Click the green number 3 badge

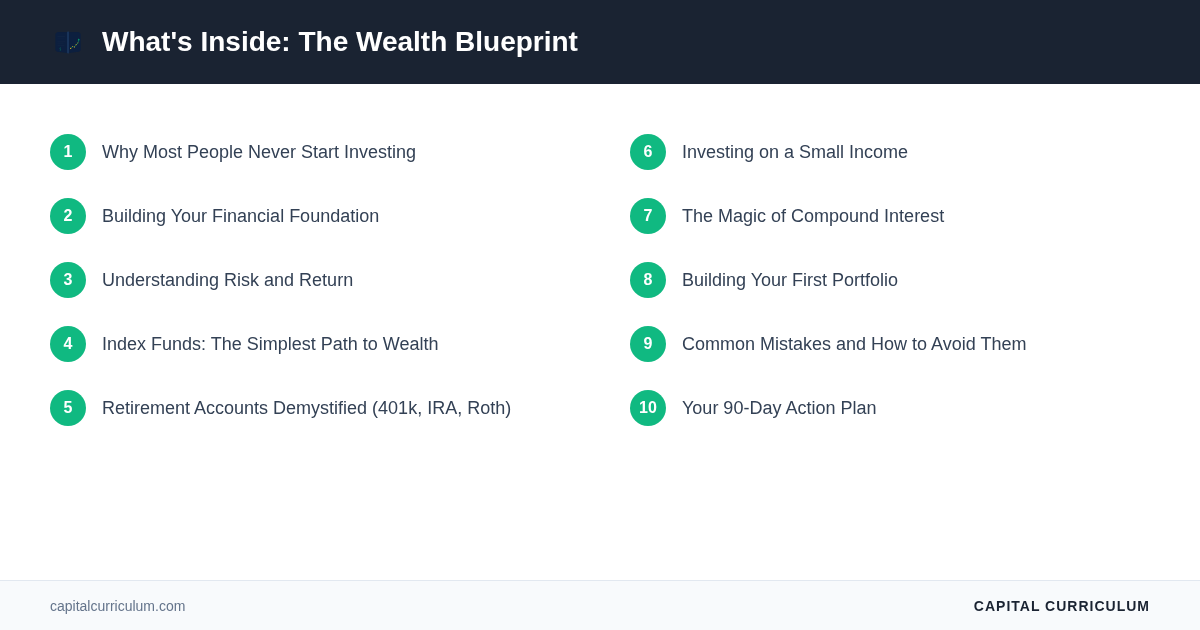[x=68, y=280]
